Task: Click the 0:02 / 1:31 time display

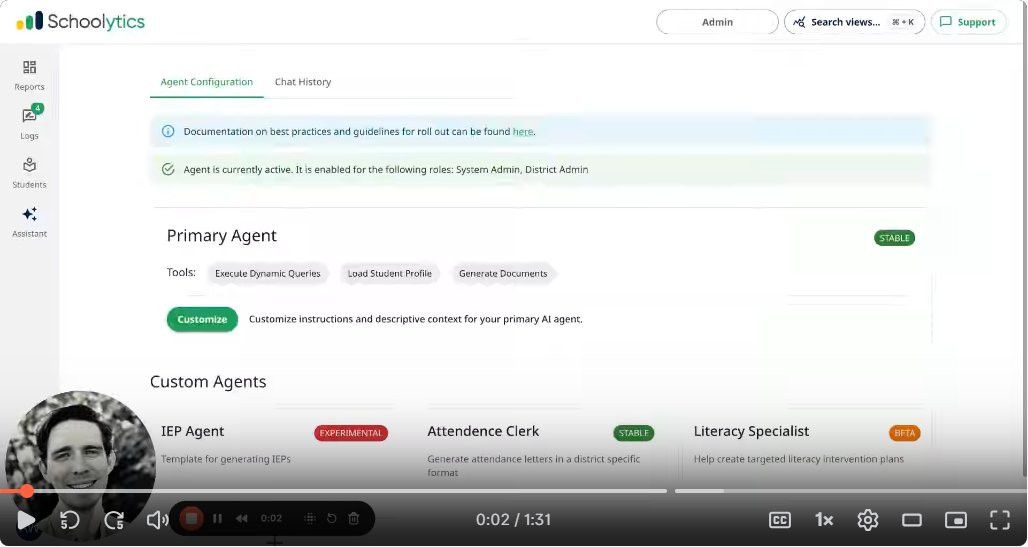Action: click(x=513, y=520)
